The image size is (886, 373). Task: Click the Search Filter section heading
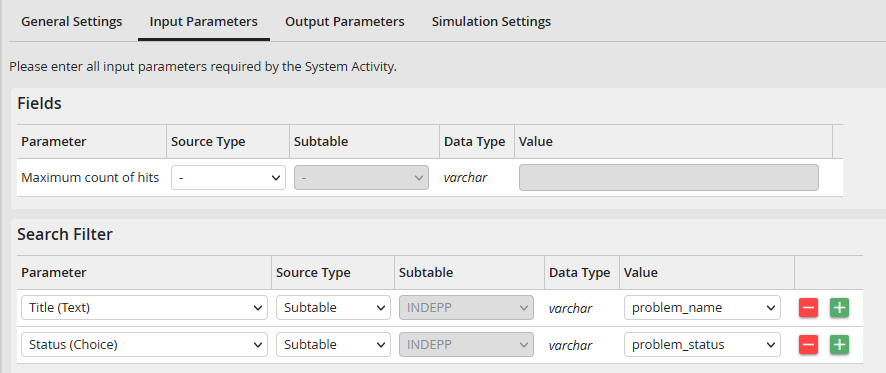65,235
